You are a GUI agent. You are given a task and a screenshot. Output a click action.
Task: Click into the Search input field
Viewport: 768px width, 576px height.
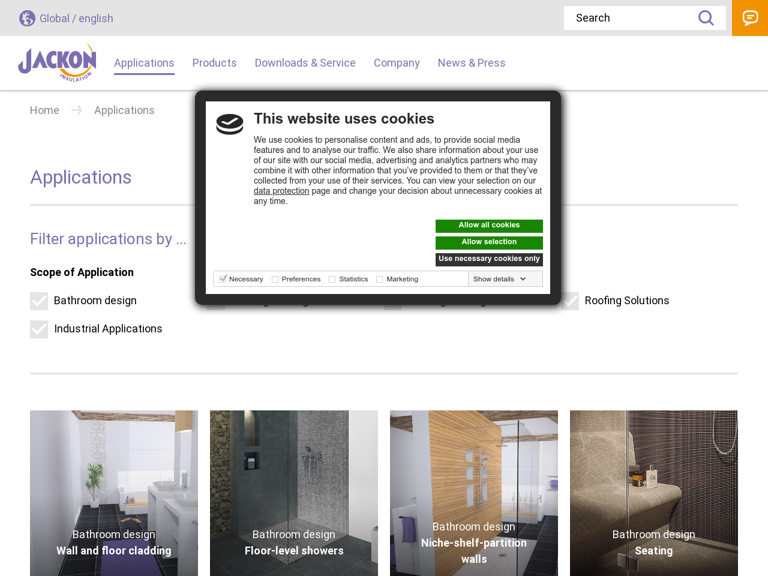pyautogui.click(x=630, y=18)
